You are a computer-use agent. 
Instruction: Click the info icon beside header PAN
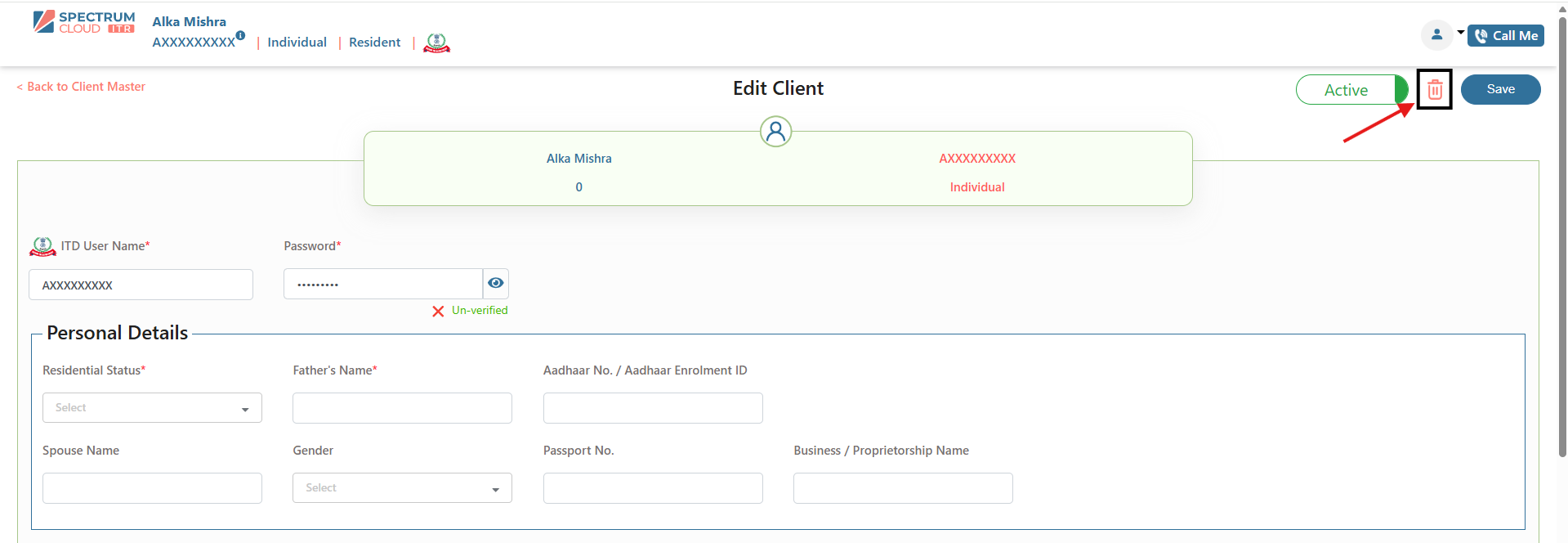pos(240,35)
